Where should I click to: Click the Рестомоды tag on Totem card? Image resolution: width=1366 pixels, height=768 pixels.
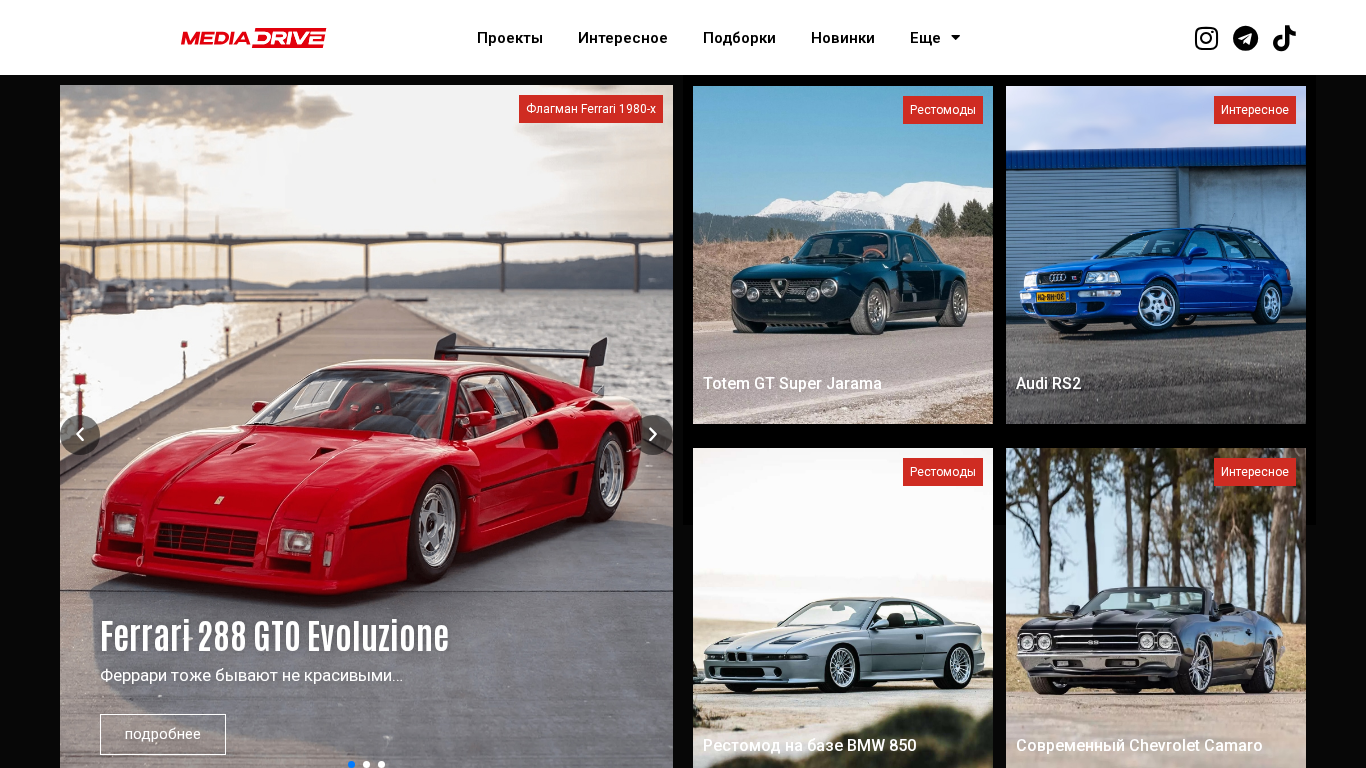(x=943, y=110)
